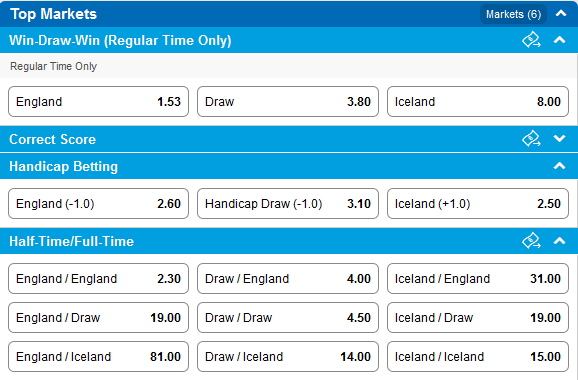Click the cash-out icon on Win-Draw-Win header

pos(531,40)
